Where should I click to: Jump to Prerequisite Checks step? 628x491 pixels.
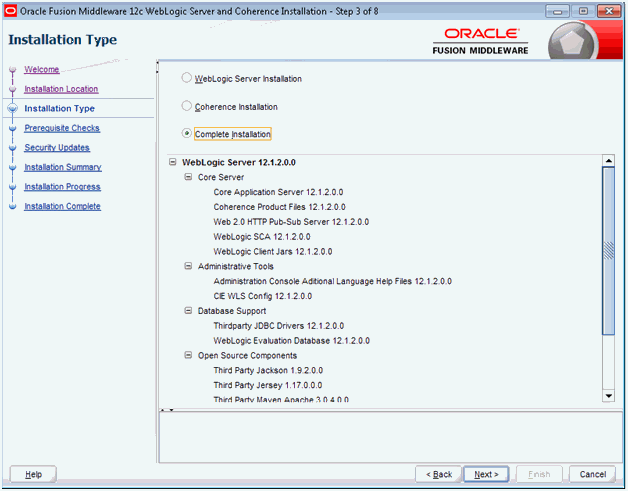coord(62,128)
